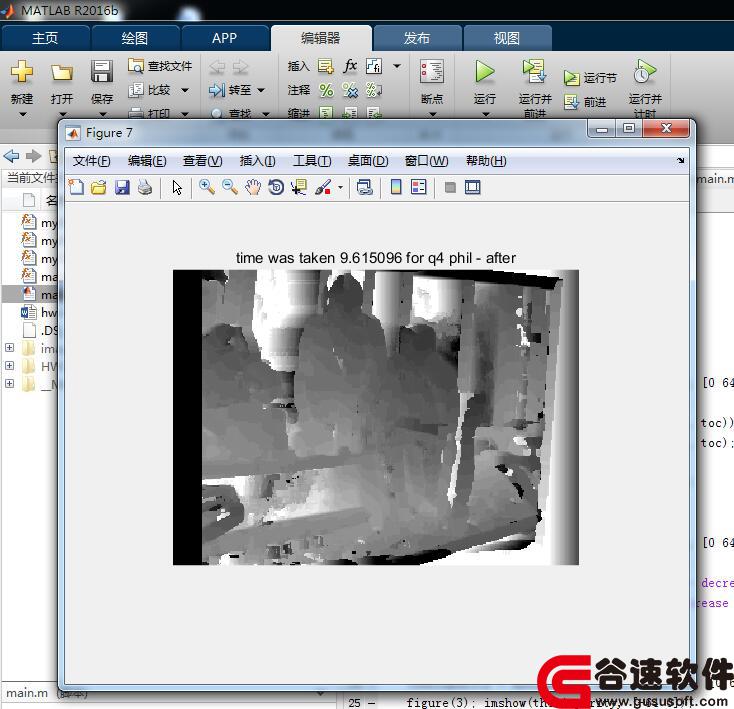The width and height of the screenshot is (734, 709).
Task: Expand the HW folder in file browser
Action: (9, 365)
